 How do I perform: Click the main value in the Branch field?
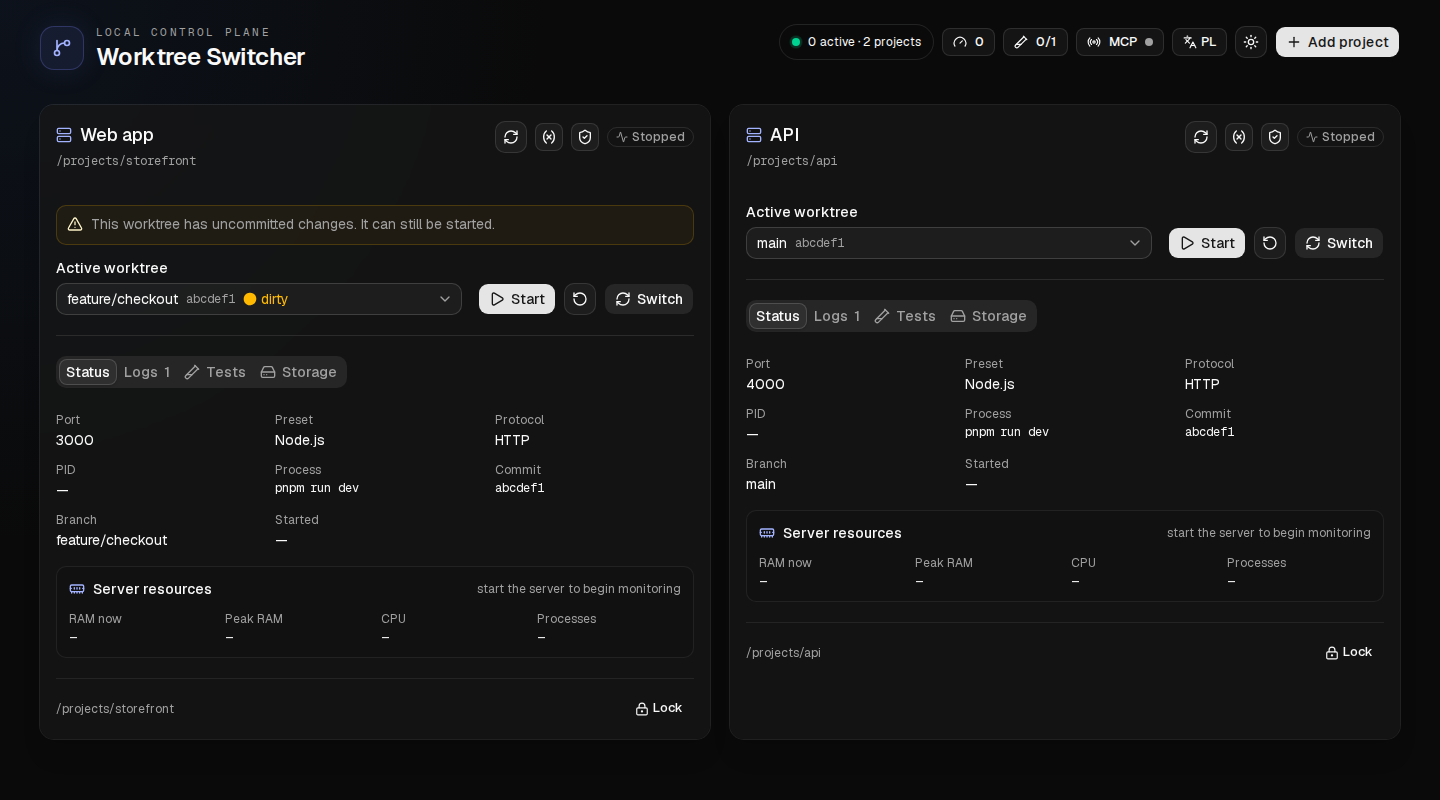point(761,484)
